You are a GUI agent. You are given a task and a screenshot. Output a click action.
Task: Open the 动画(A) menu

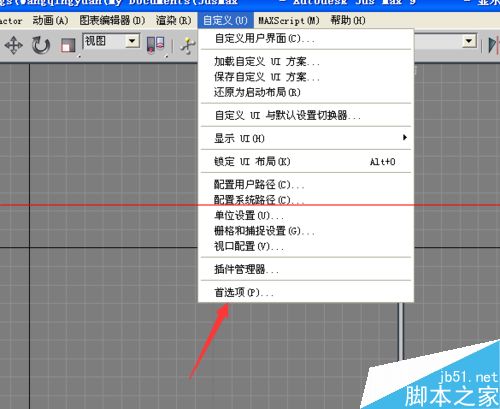50,21
